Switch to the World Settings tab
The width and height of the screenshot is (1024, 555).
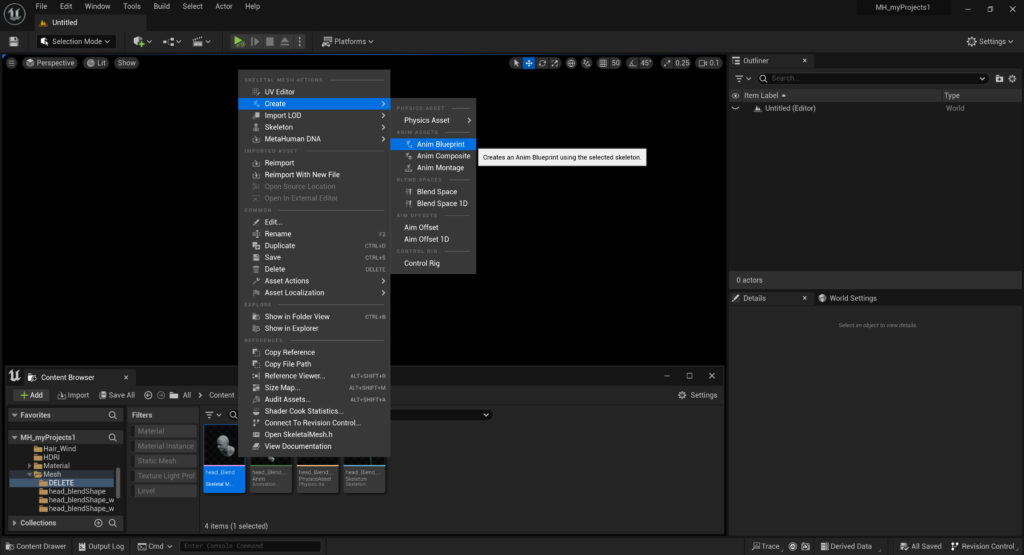[848, 298]
